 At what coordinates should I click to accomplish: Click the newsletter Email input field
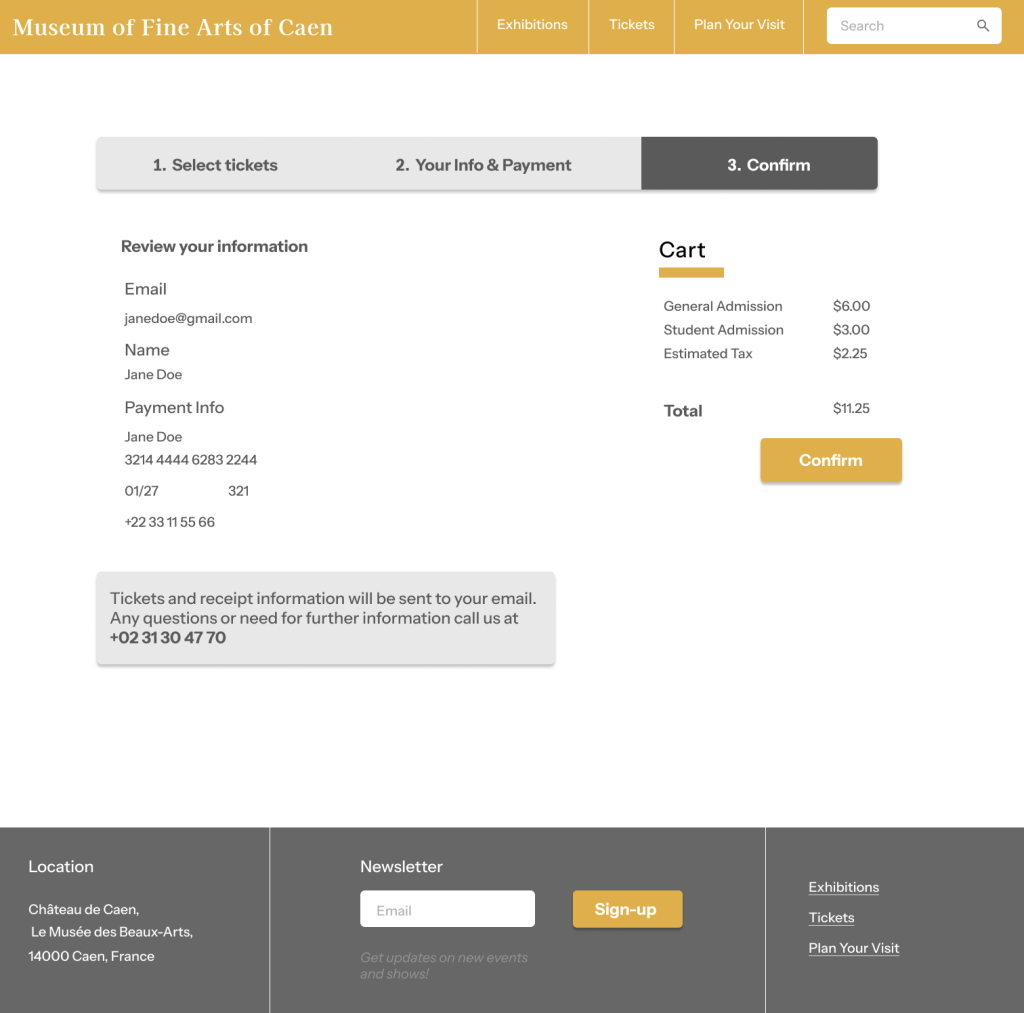(x=447, y=909)
